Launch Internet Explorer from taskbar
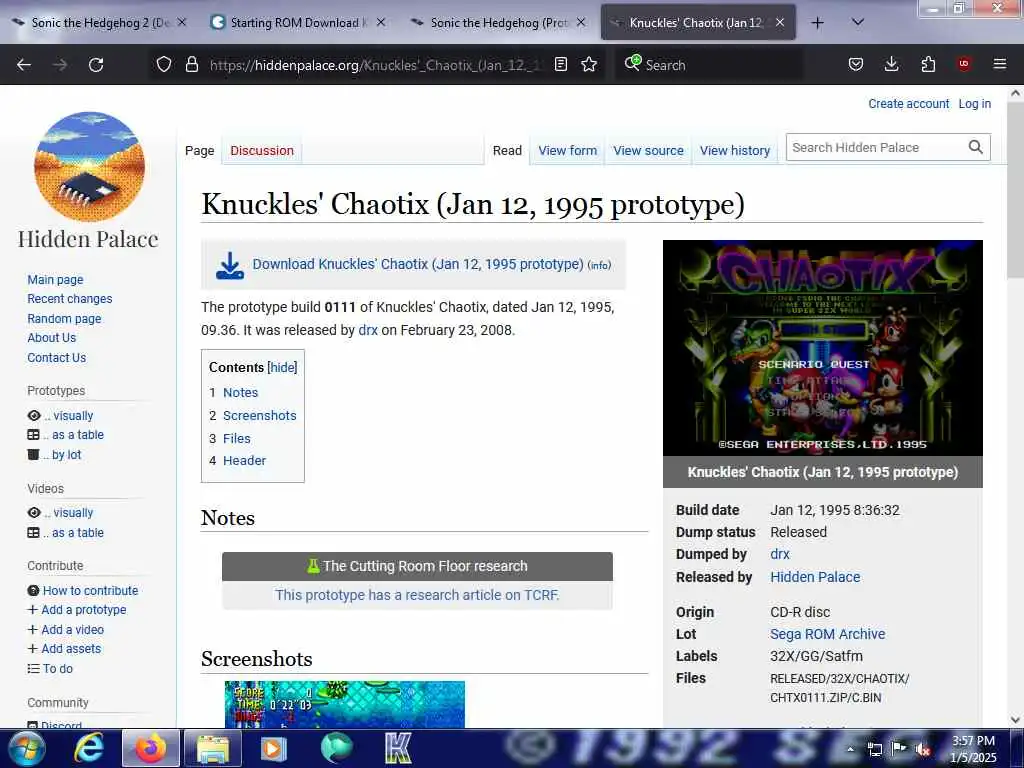The width and height of the screenshot is (1024, 768). pyautogui.click(x=88, y=748)
